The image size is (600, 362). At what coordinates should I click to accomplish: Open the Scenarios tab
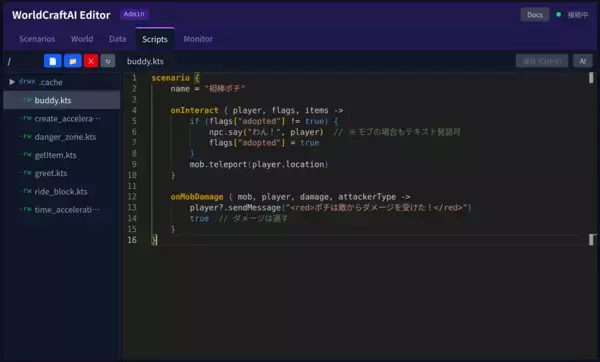tap(37, 39)
